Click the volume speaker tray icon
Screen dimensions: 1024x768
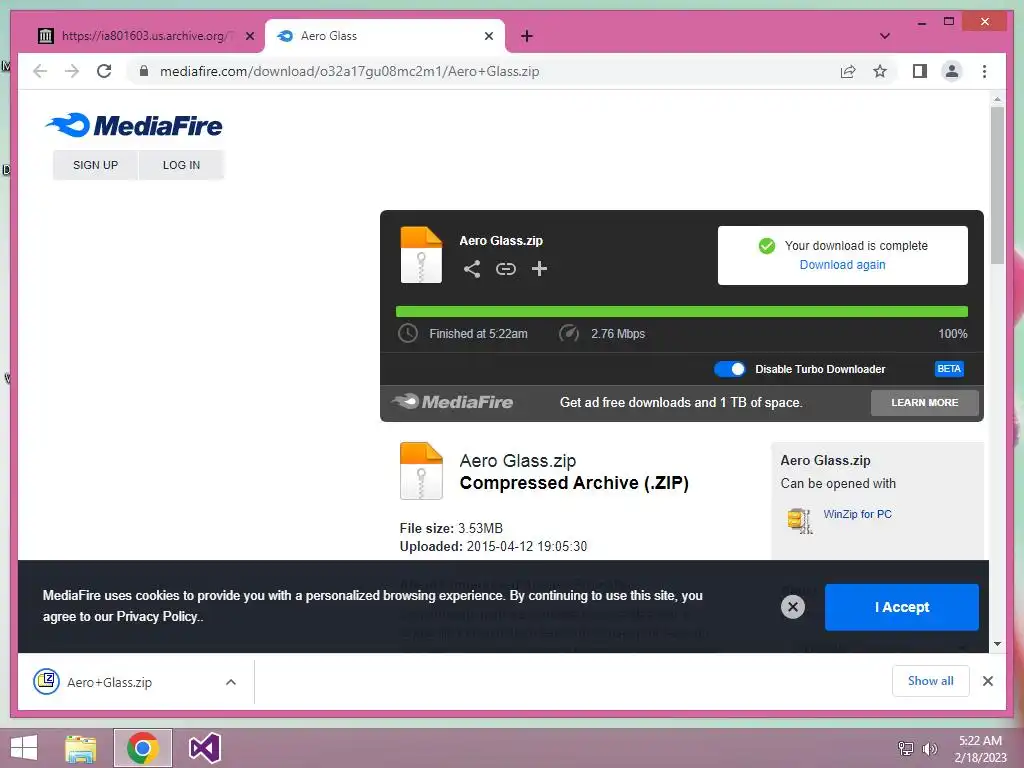click(930, 749)
